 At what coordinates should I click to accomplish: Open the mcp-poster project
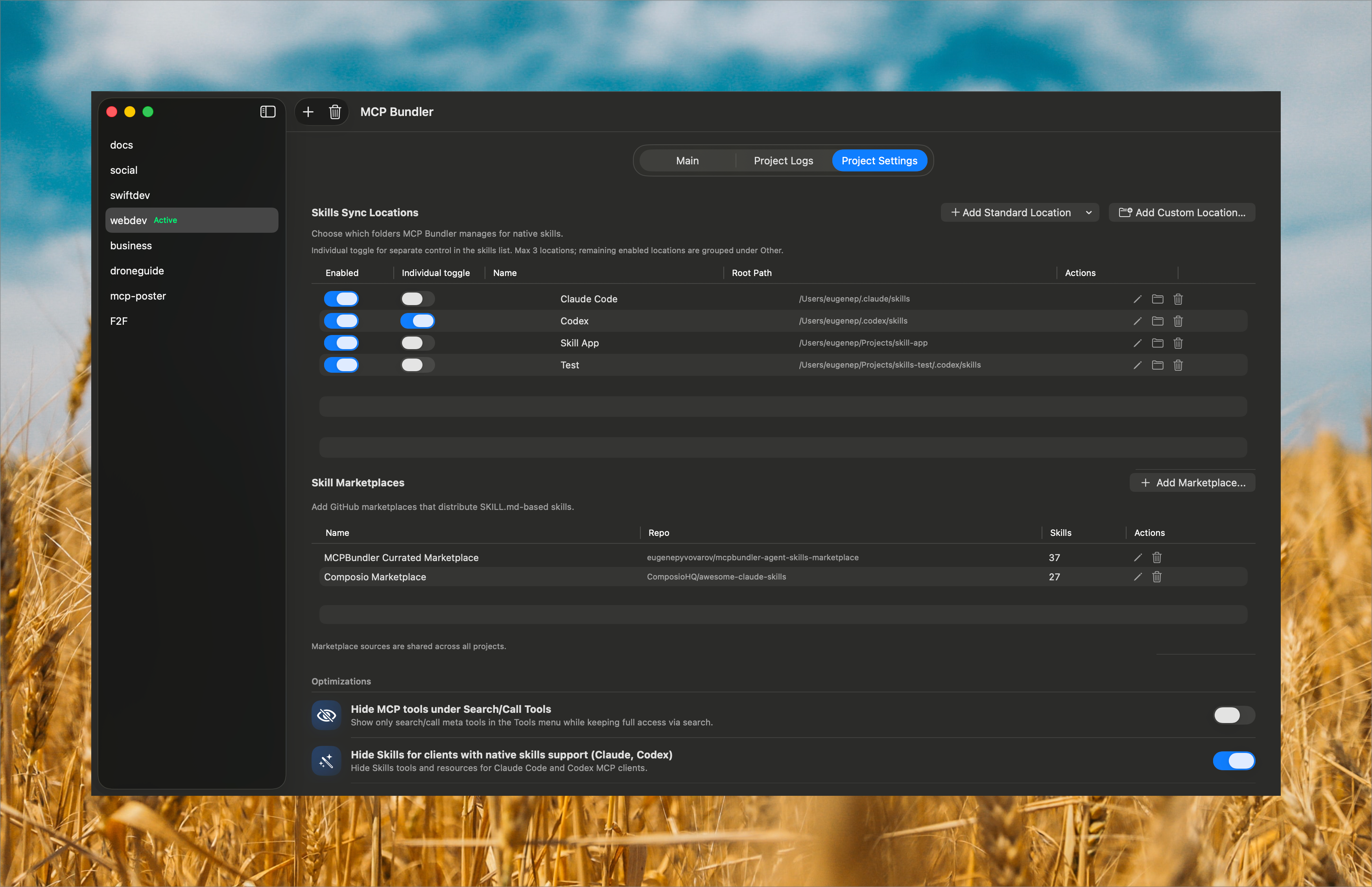[192, 296]
